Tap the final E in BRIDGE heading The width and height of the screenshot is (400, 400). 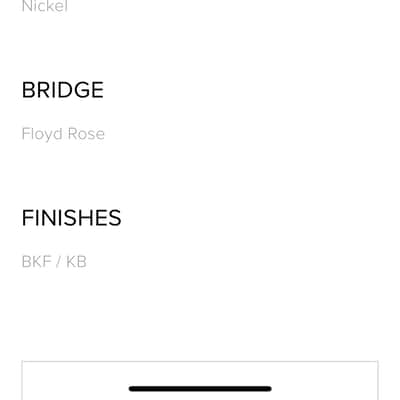97,90
